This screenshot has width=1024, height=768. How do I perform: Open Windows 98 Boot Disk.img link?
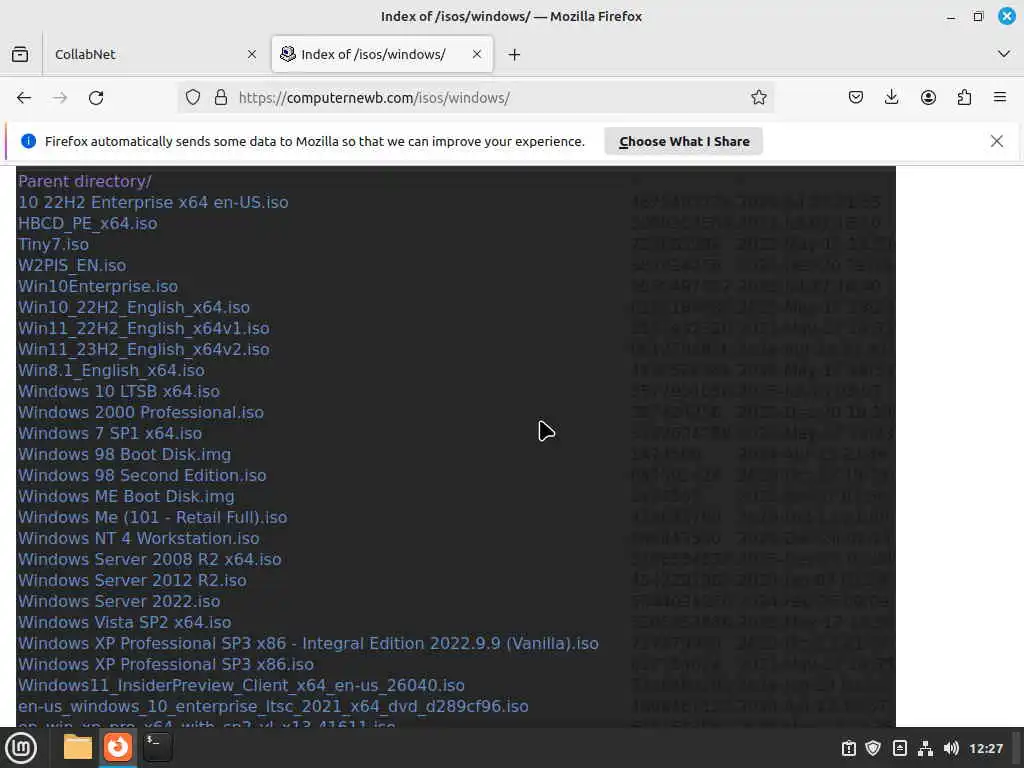click(x=125, y=454)
